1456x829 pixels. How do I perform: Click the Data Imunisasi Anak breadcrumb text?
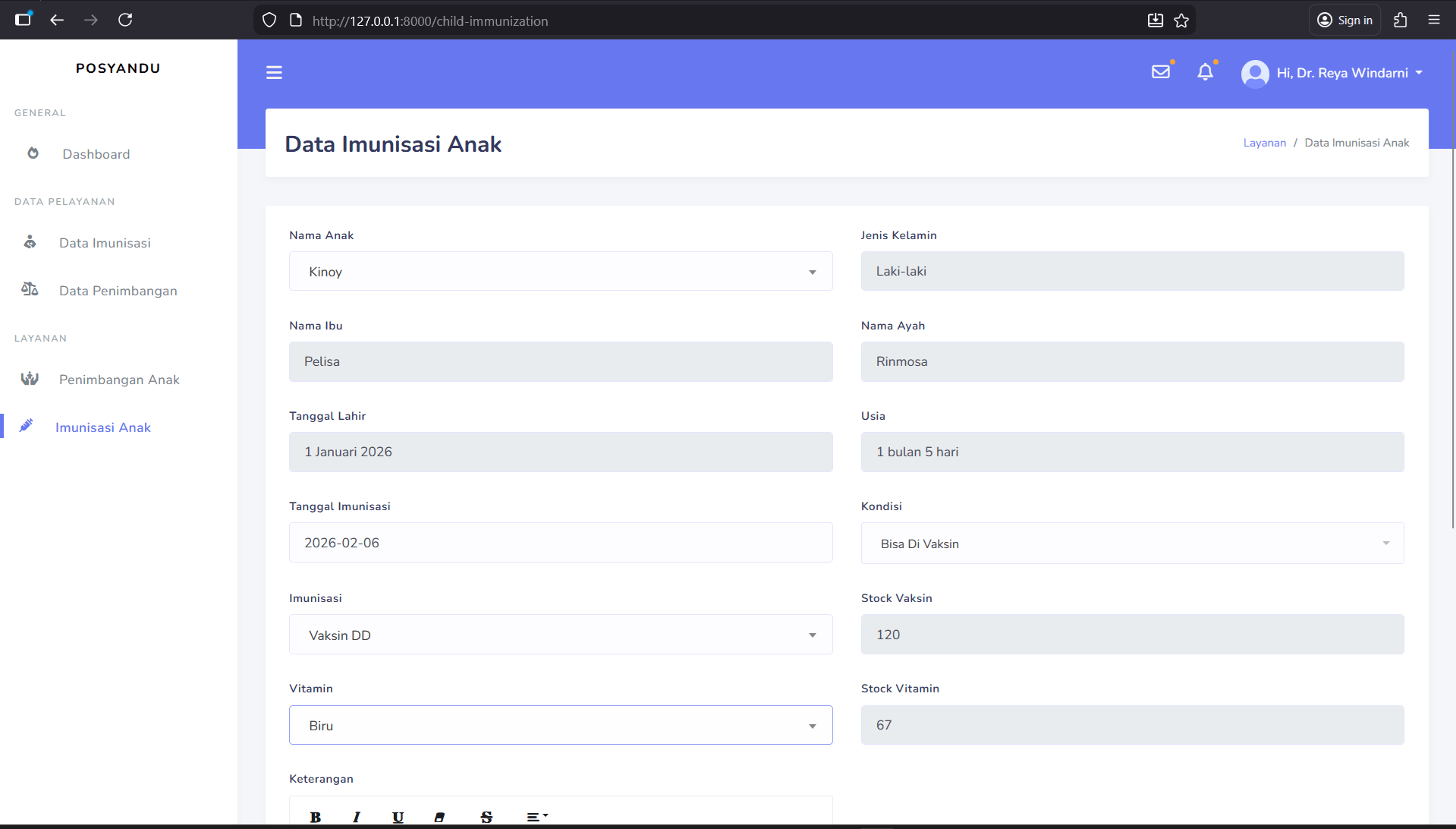(x=1357, y=143)
